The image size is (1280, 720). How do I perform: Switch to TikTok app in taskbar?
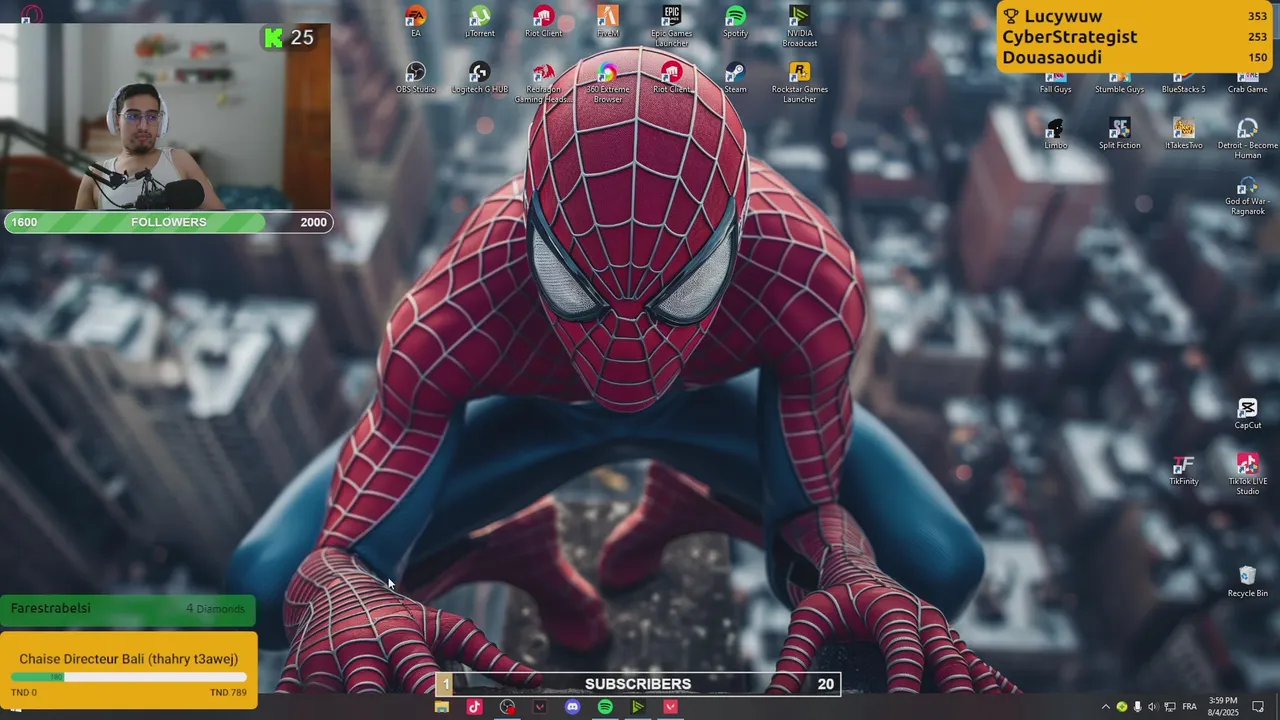point(474,707)
